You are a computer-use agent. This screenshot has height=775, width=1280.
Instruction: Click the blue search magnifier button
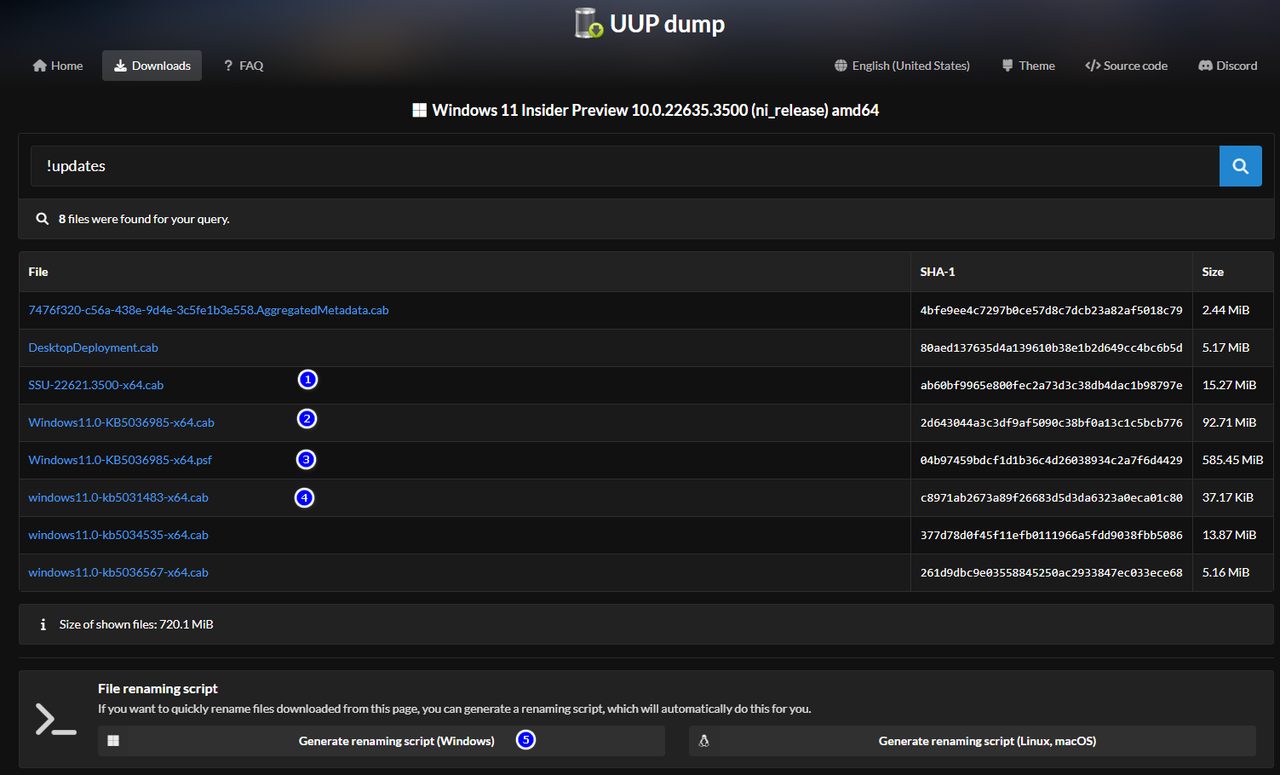[1240, 166]
